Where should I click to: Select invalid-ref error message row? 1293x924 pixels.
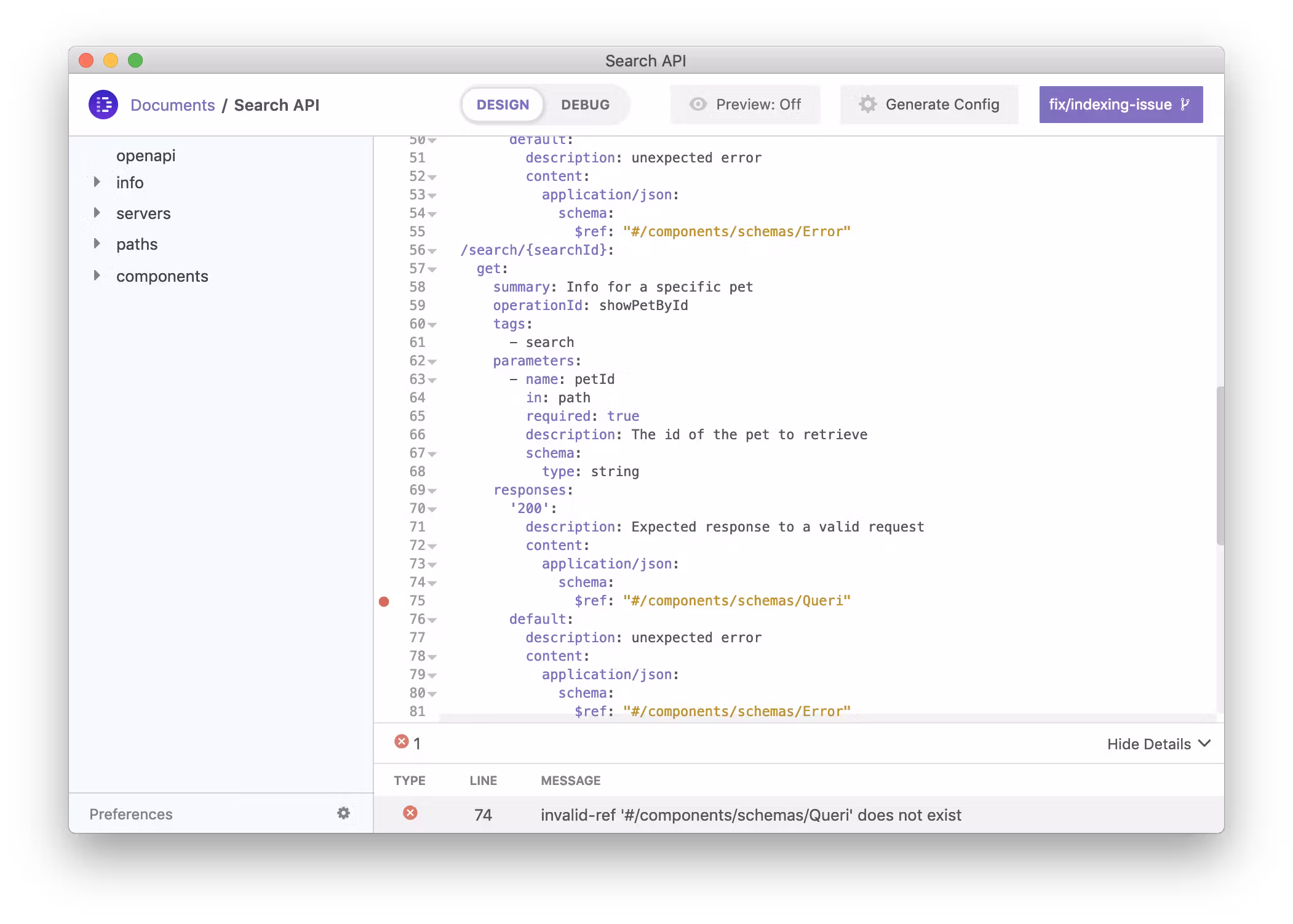click(750, 815)
